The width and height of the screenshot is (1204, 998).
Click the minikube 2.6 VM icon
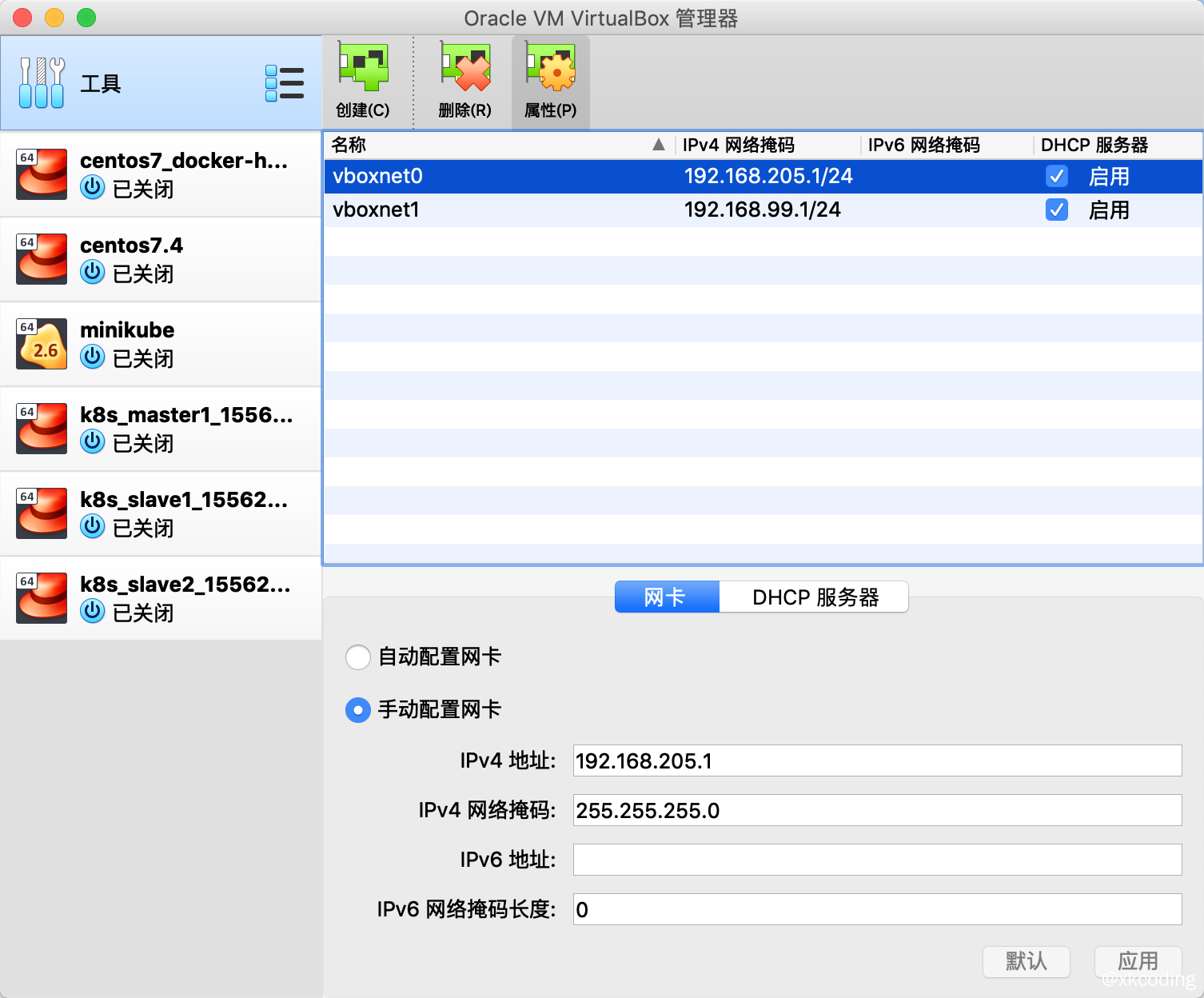pos(41,344)
